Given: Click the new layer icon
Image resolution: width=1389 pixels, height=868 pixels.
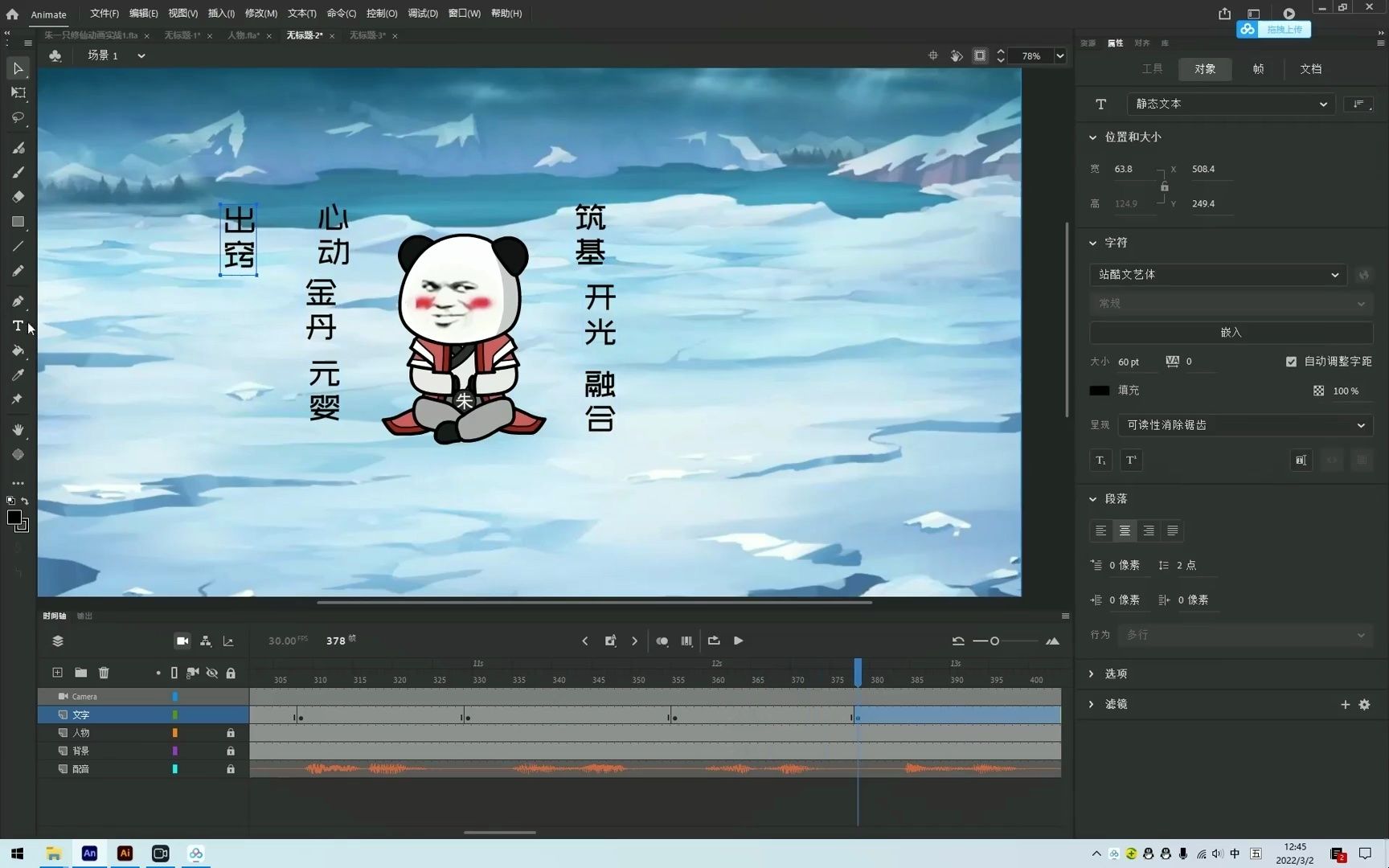Looking at the screenshot, I should 57,673.
